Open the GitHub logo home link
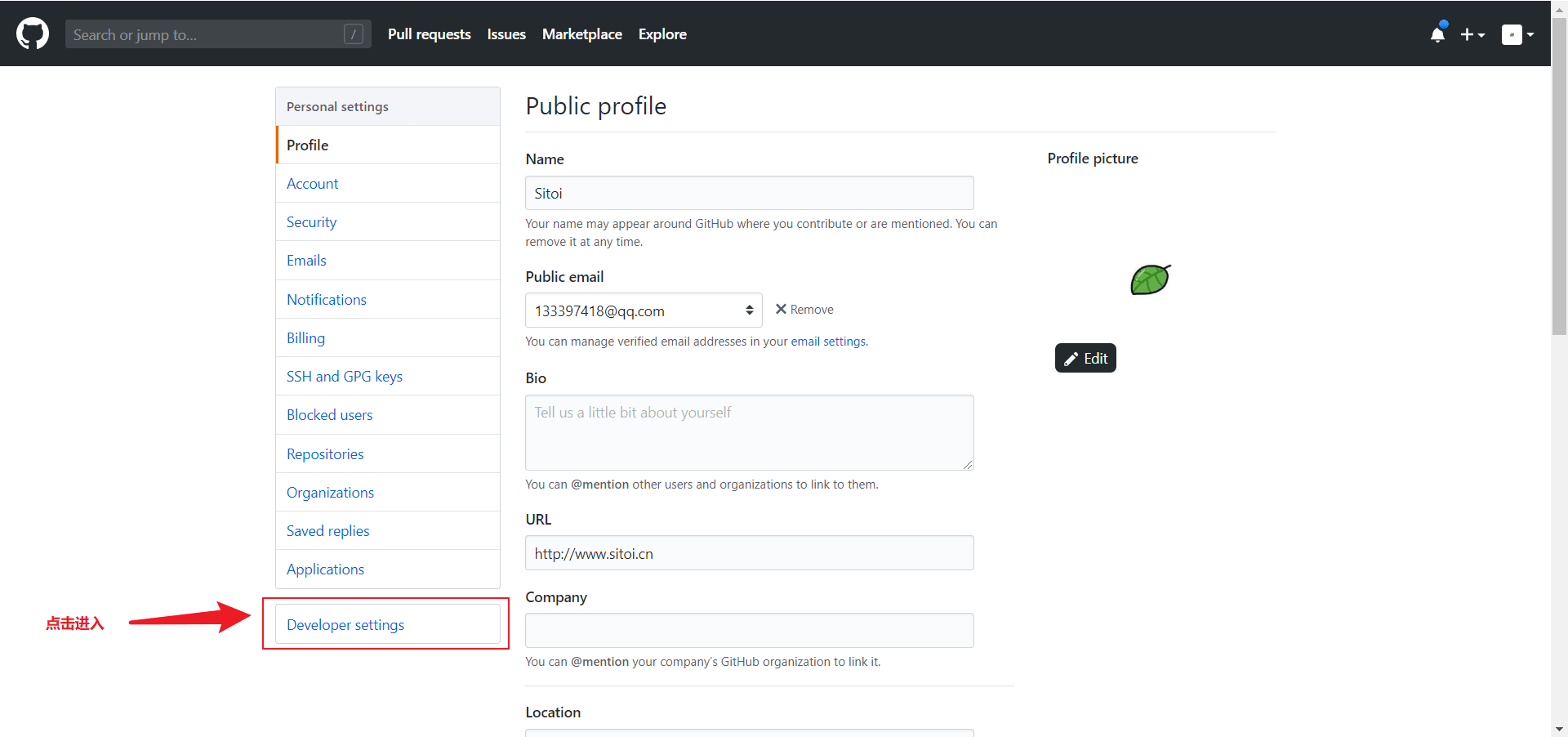Image resolution: width=1568 pixels, height=737 pixels. tap(33, 34)
